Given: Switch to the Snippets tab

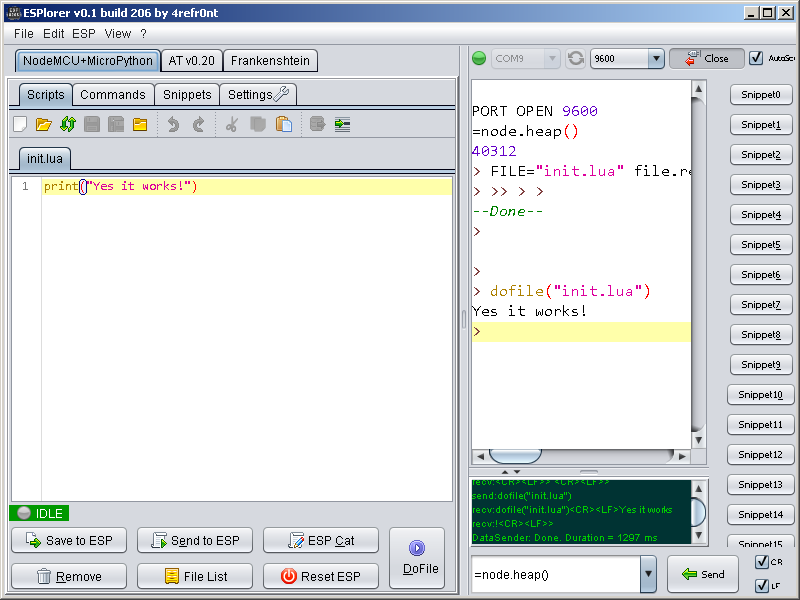Looking at the screenshot, I should coord(187,95).
